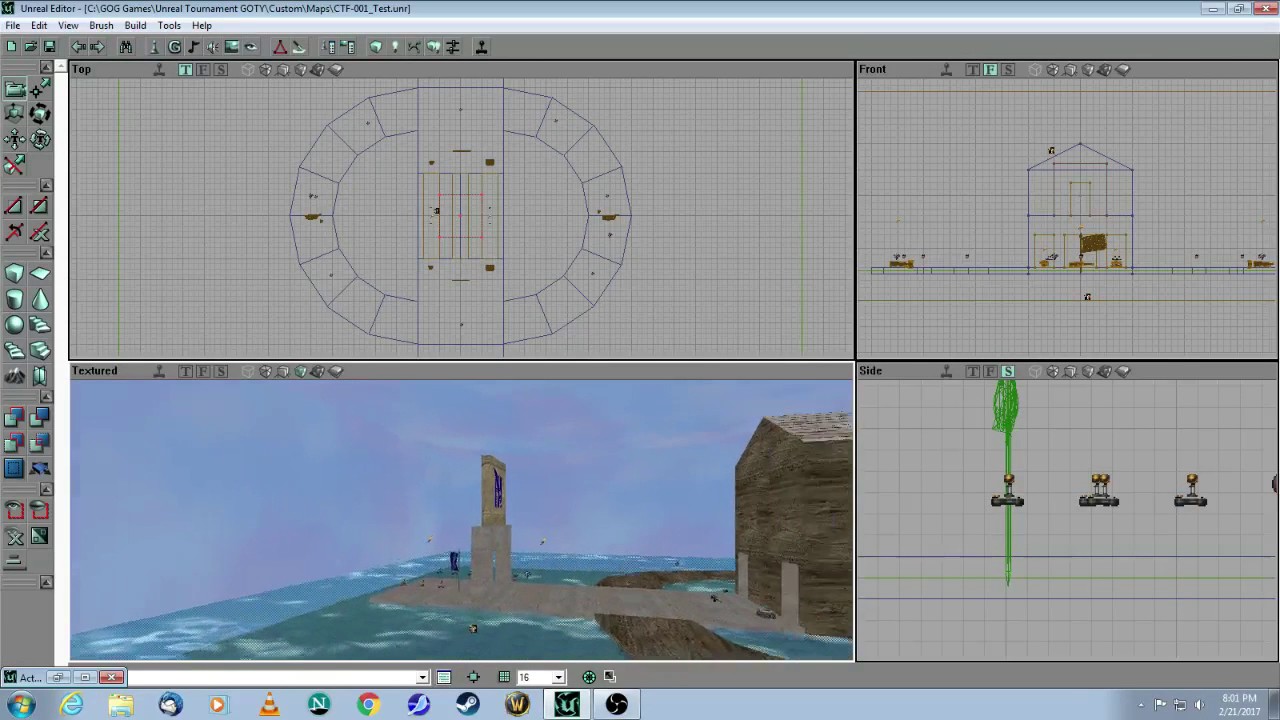Open the File menu
The image size is (1280, 720).
pyautogui.click(x=12, y=25)
